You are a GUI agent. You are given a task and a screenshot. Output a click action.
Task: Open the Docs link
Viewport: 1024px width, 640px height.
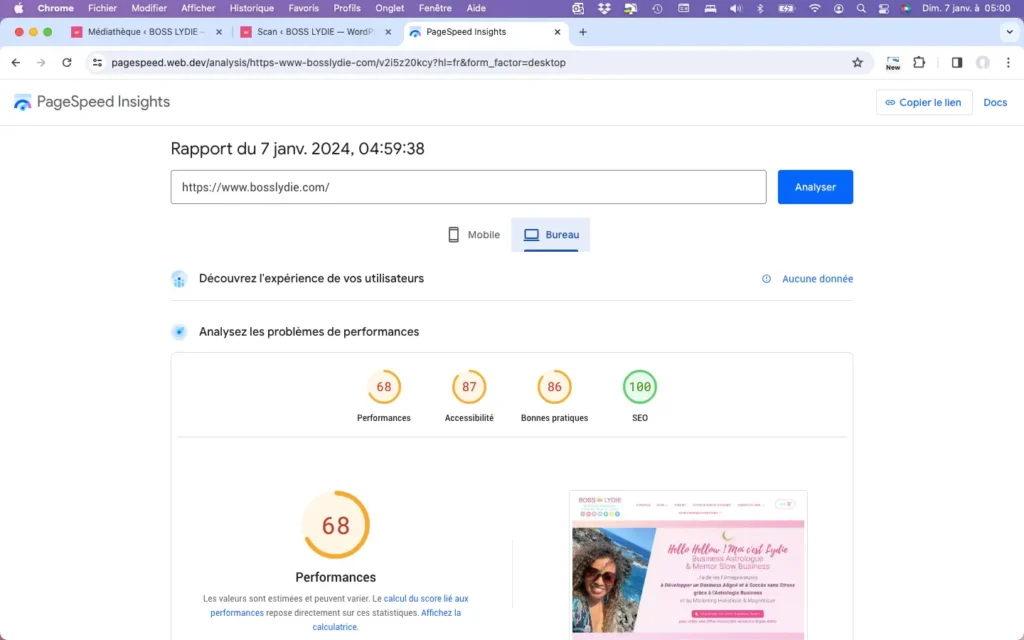(x=995, y=102)
